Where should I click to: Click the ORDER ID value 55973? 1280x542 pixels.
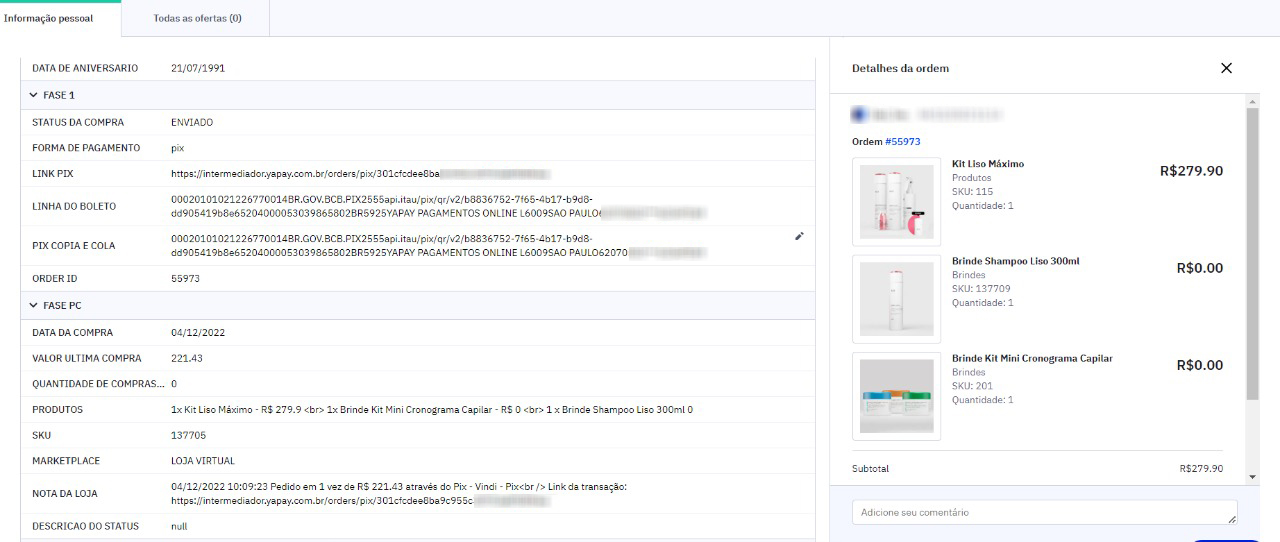pyautogui.click(x=185, y=279)
